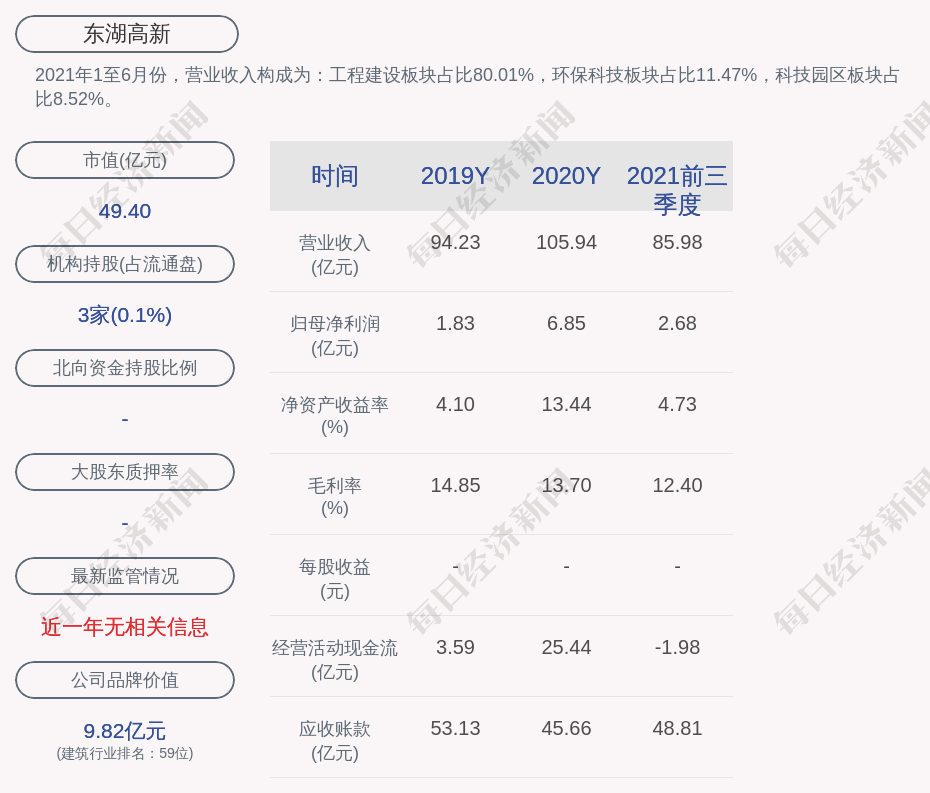Click the 净资产收益率(%) row label
The width and height of the screenshot is (930, 793).
point(335,416)
